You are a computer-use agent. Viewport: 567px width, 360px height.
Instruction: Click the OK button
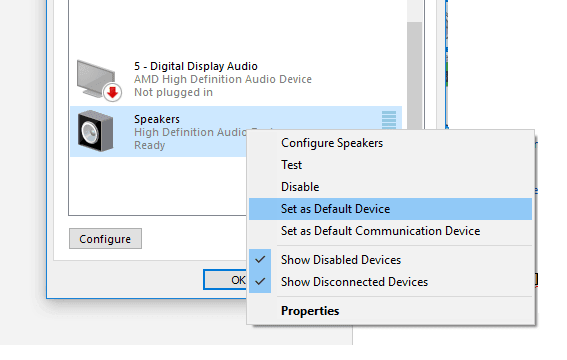tap(226, 279)
